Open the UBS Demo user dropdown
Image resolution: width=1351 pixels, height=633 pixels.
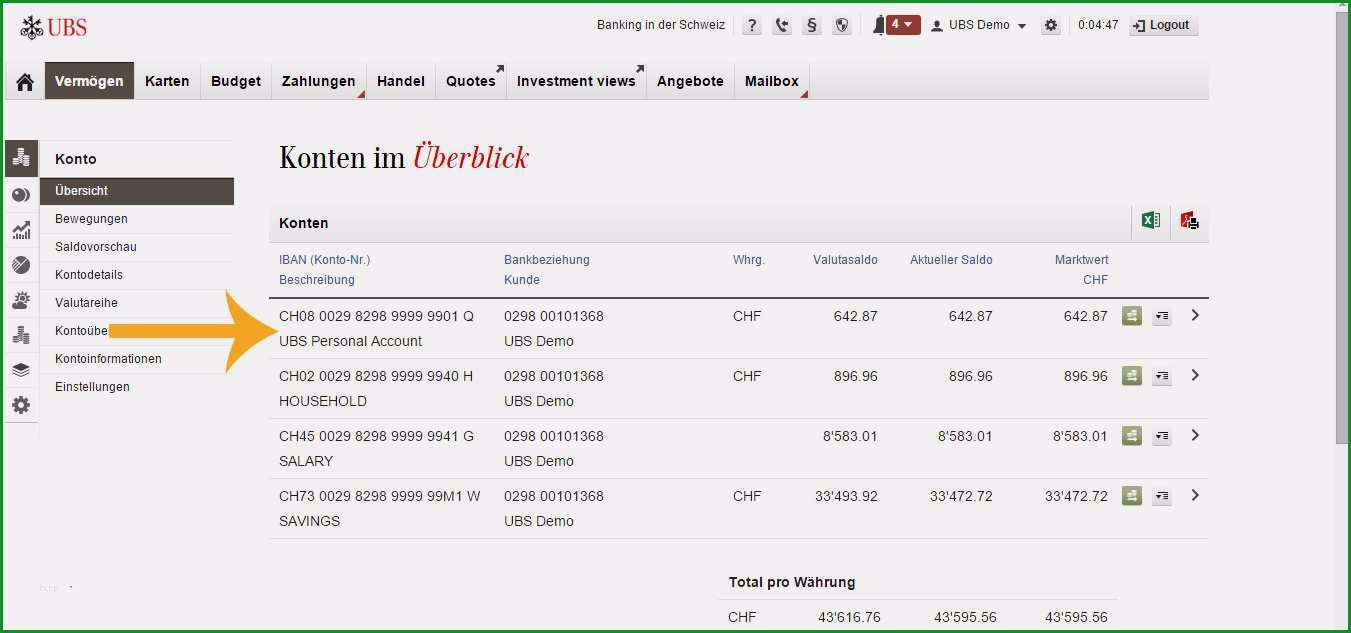click(979, 26)
